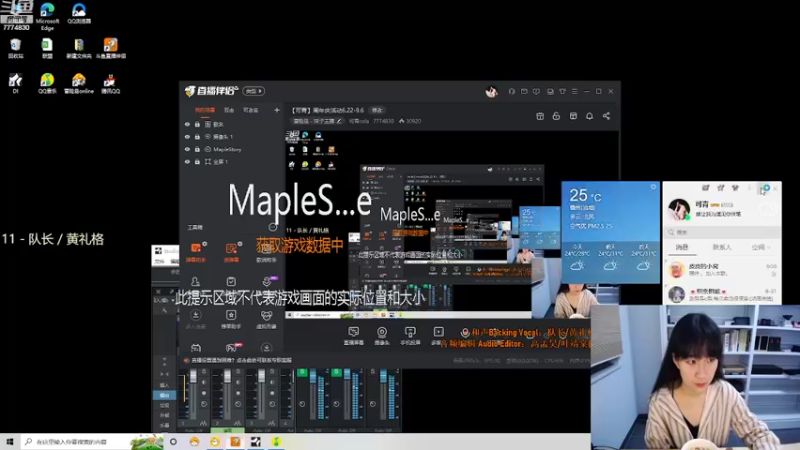Toggle the lock on 摄像头 1 source
The height and width of the screenshot is (450, 800).
point(197,137)
